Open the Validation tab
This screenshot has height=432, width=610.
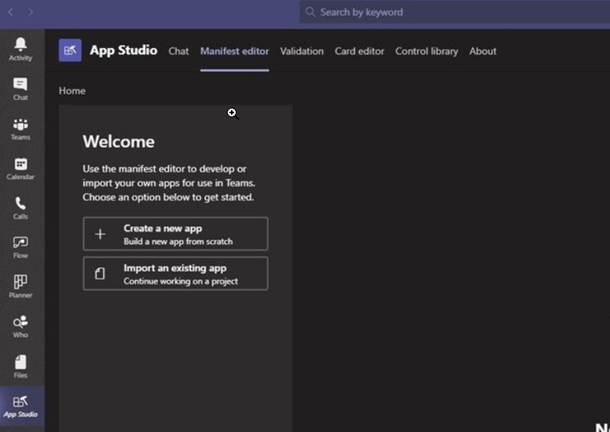(302, 51)
